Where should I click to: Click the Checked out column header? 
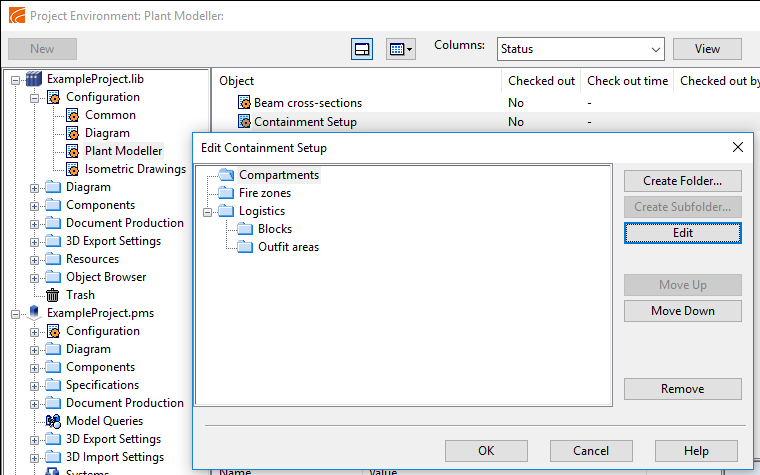(x=541, y=81)
